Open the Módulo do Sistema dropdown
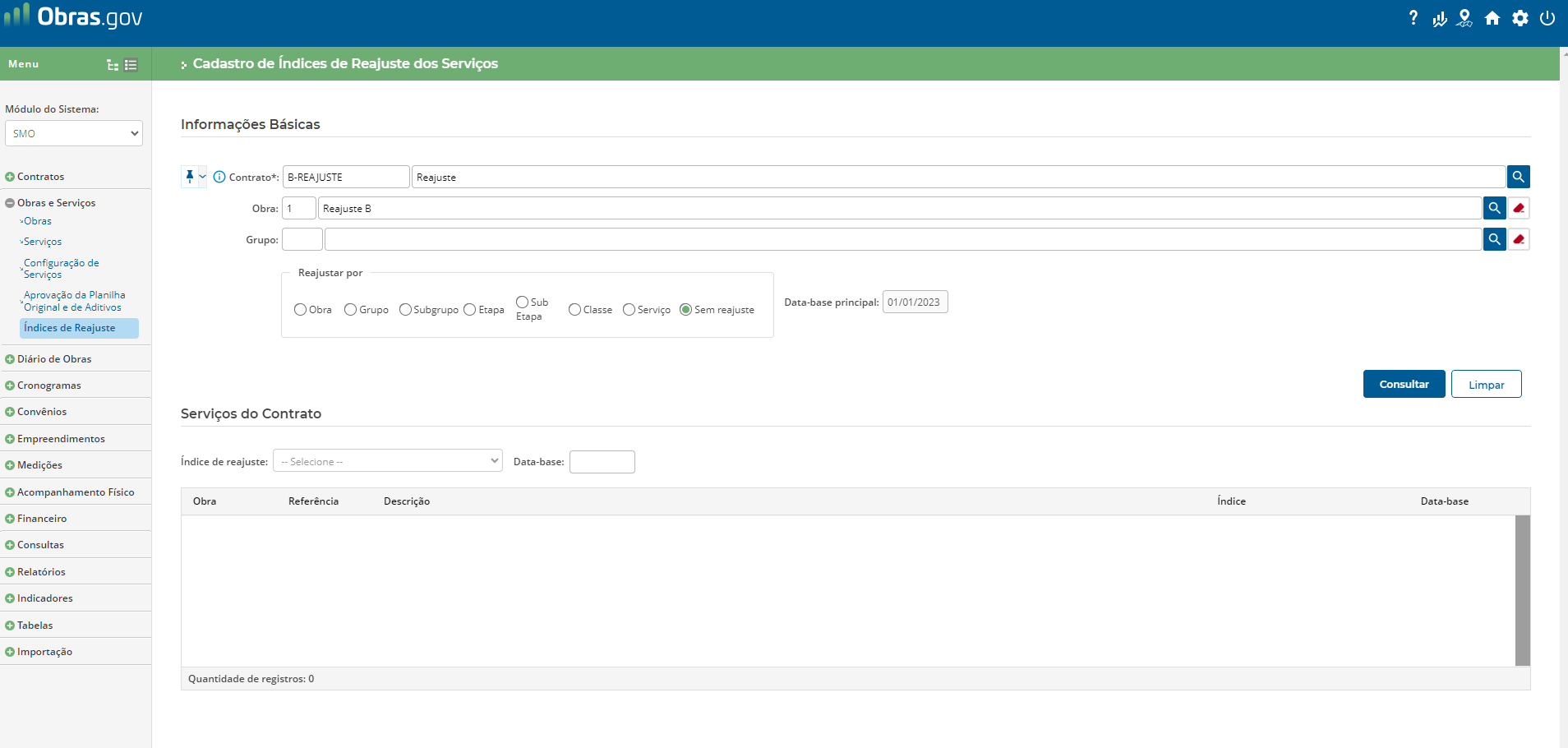The width and height of the screenshot is (1568, 748). tap(74, 134)
